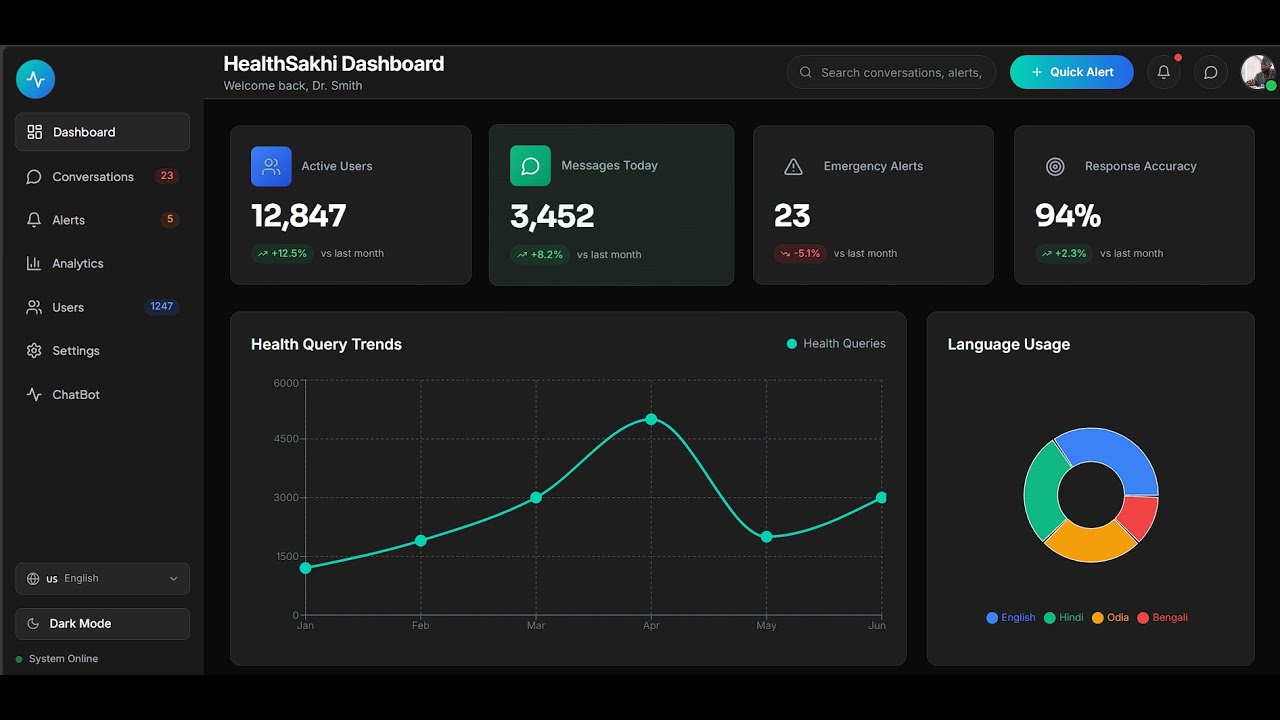The image size is (1280, 720).
Task: Toggle English legend in Language Usage
Action: pyautogui.click(x=1011, y=618)
